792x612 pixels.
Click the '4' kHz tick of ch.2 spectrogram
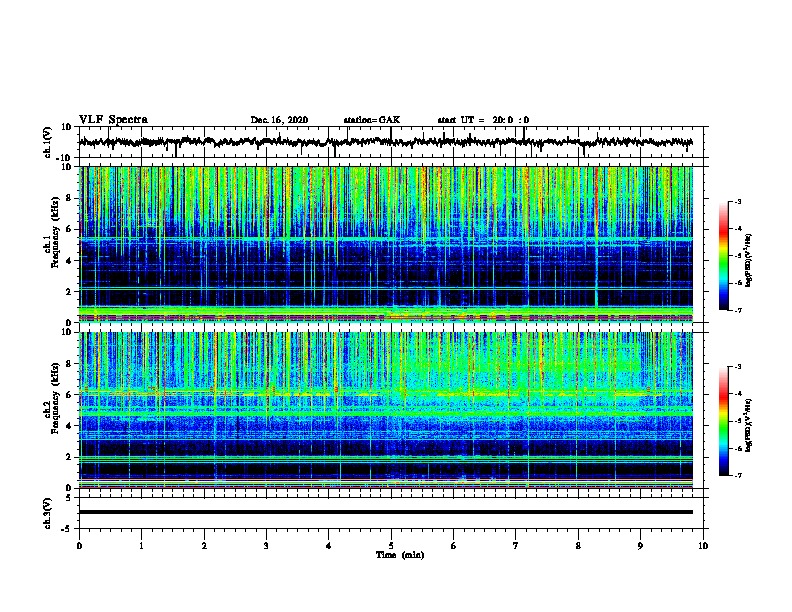(x=69, y=426)
